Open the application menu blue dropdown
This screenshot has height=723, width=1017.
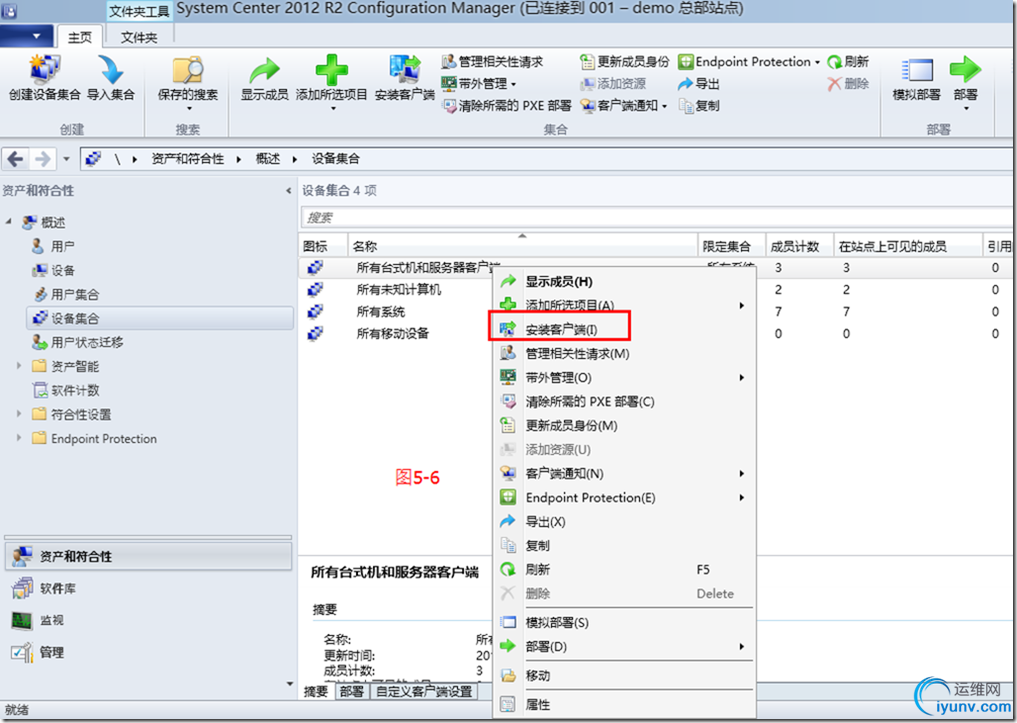[26, 36]
